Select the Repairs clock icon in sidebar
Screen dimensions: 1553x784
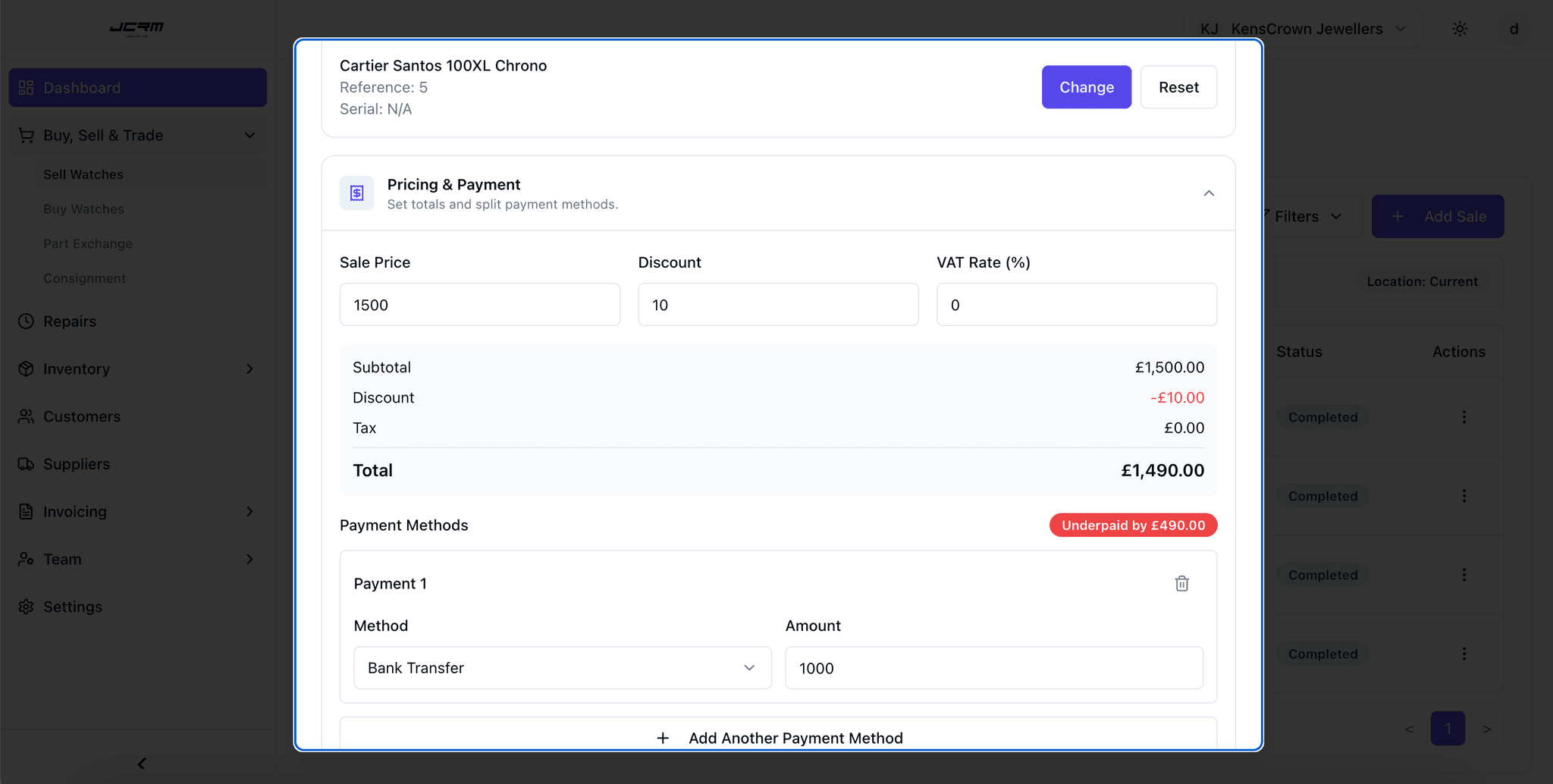coord(27,321)
